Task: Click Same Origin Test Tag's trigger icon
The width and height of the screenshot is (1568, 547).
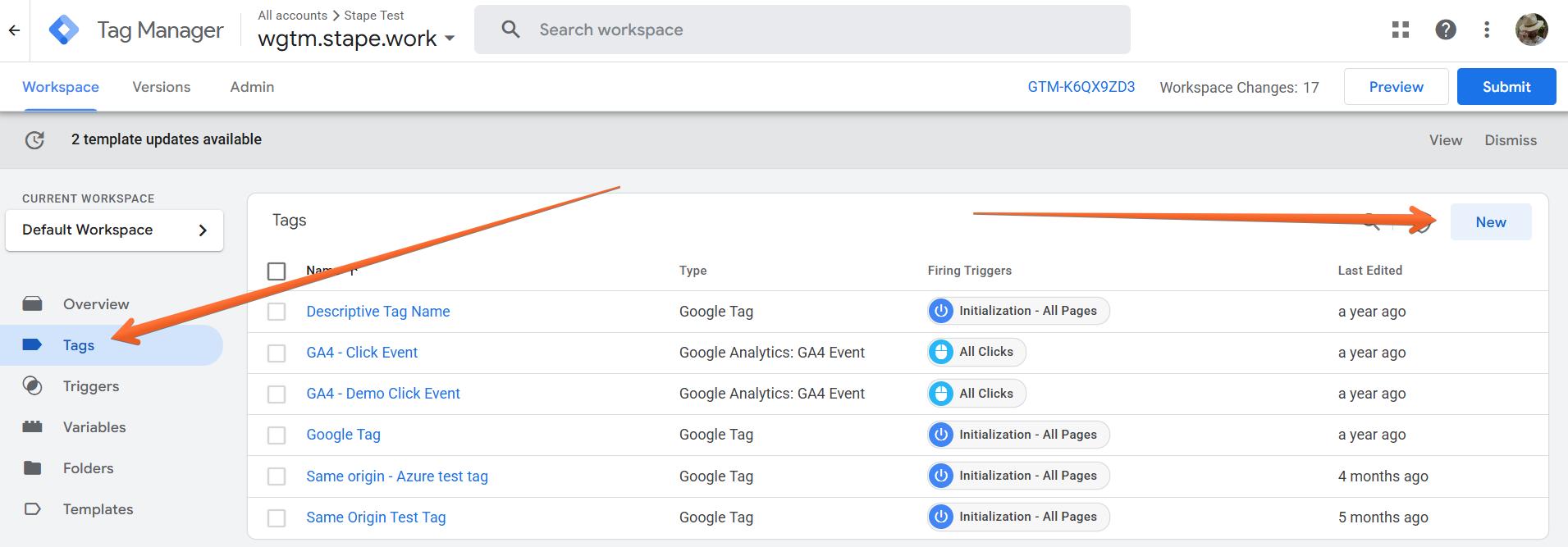Action: (x=941, y=517)
